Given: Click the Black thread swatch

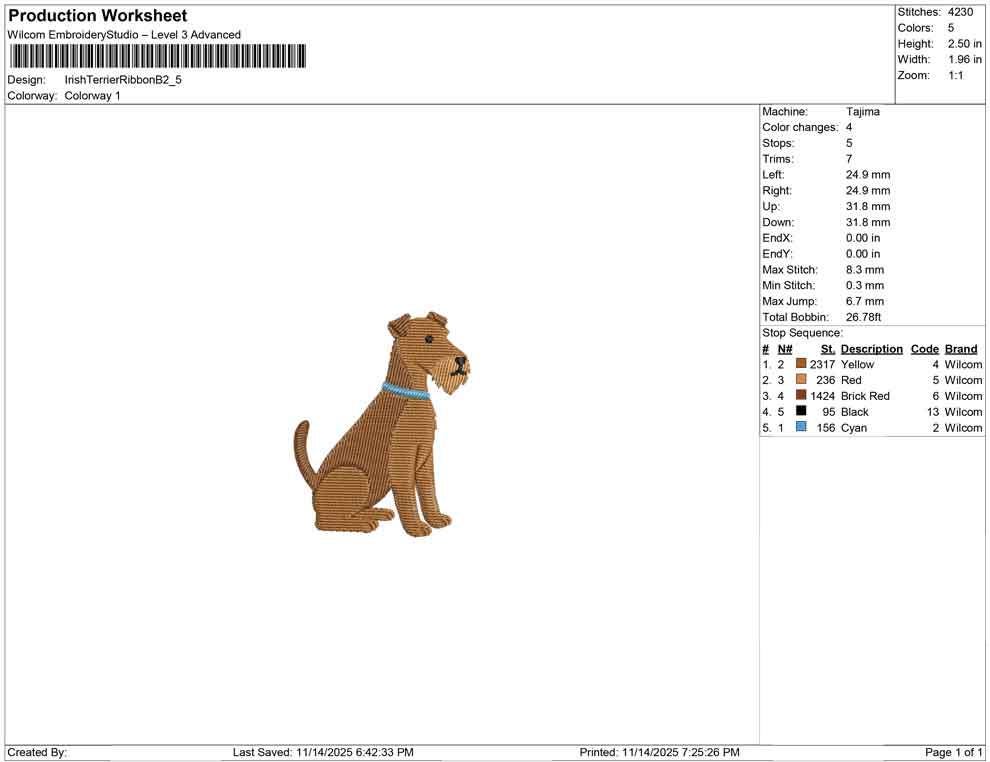Looking at the screenshot, I should tap(800, 411).
